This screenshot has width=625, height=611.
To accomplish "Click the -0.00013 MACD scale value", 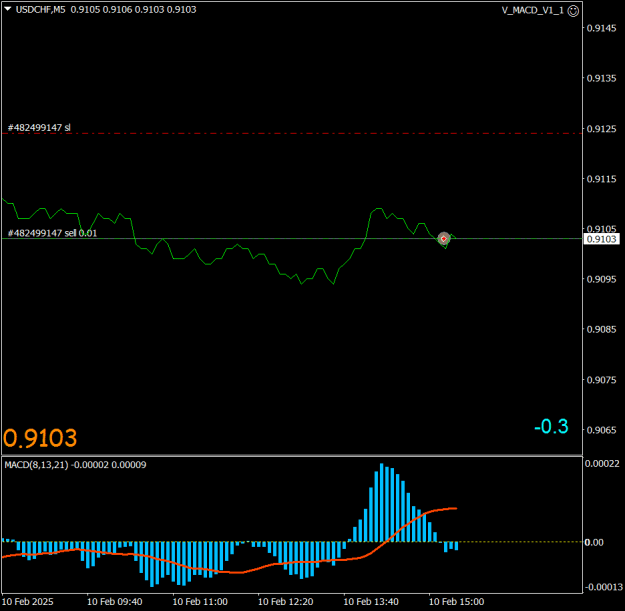I will tap(603, 587).
